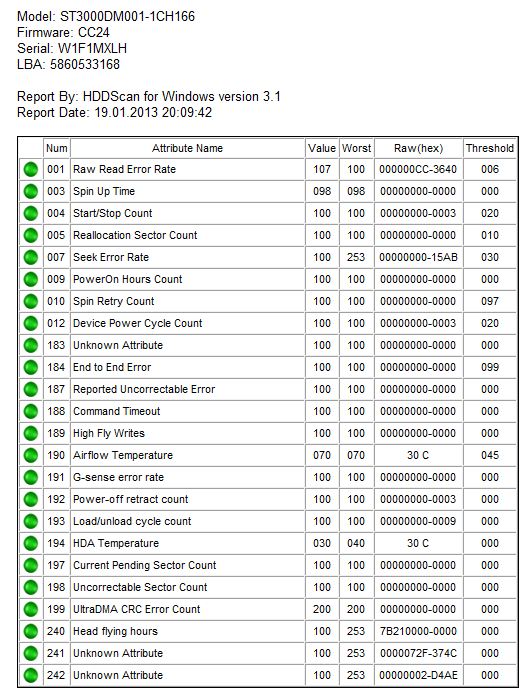Click the Raw Read Error Rate threshold 006
Image resolution: width=529 pixels, height=697 pixels.
pyautogui.click(x=490, y=169)
